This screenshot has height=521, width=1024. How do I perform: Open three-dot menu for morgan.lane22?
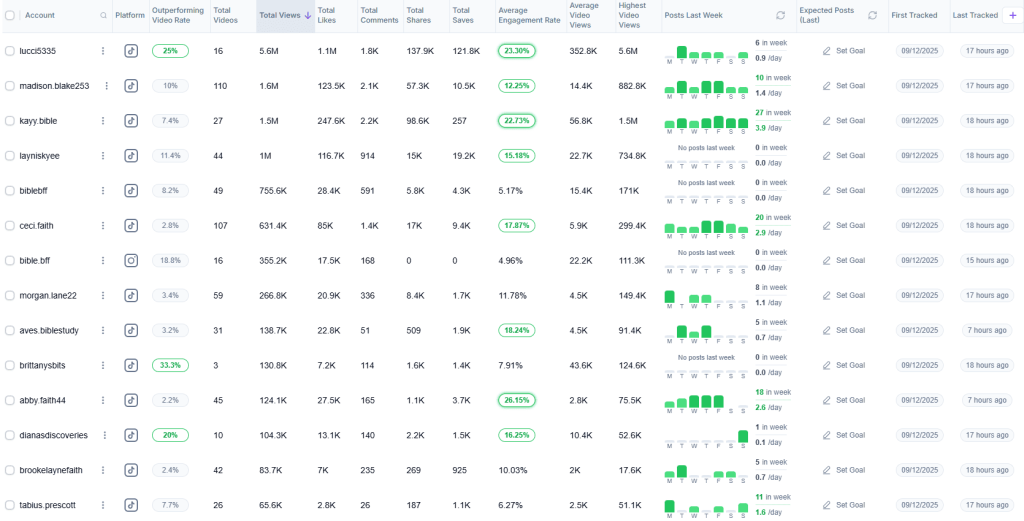[102, 296]
